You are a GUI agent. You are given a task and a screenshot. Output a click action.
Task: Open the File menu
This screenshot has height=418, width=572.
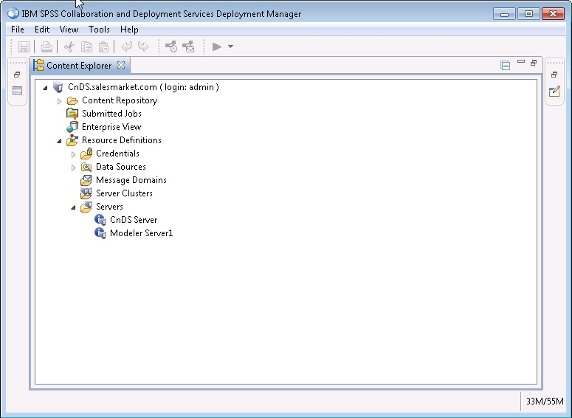18,30
